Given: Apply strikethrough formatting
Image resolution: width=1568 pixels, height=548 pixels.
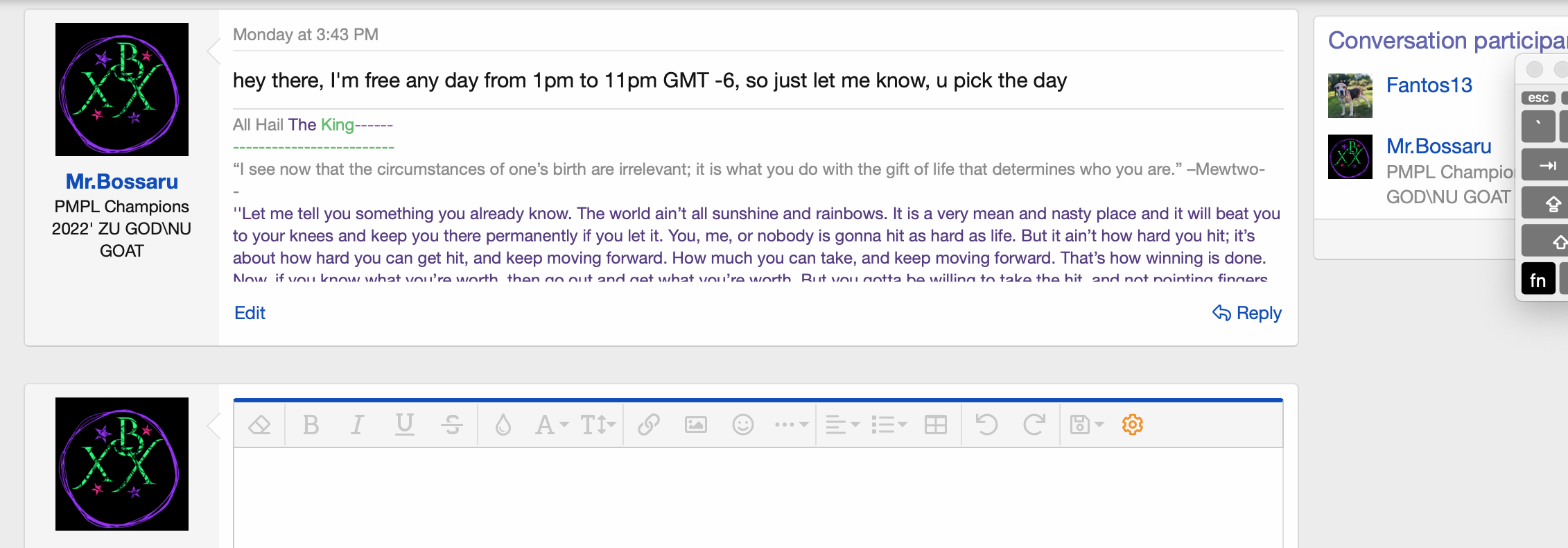Looking at the screenshot, I should tap(452, 425).
